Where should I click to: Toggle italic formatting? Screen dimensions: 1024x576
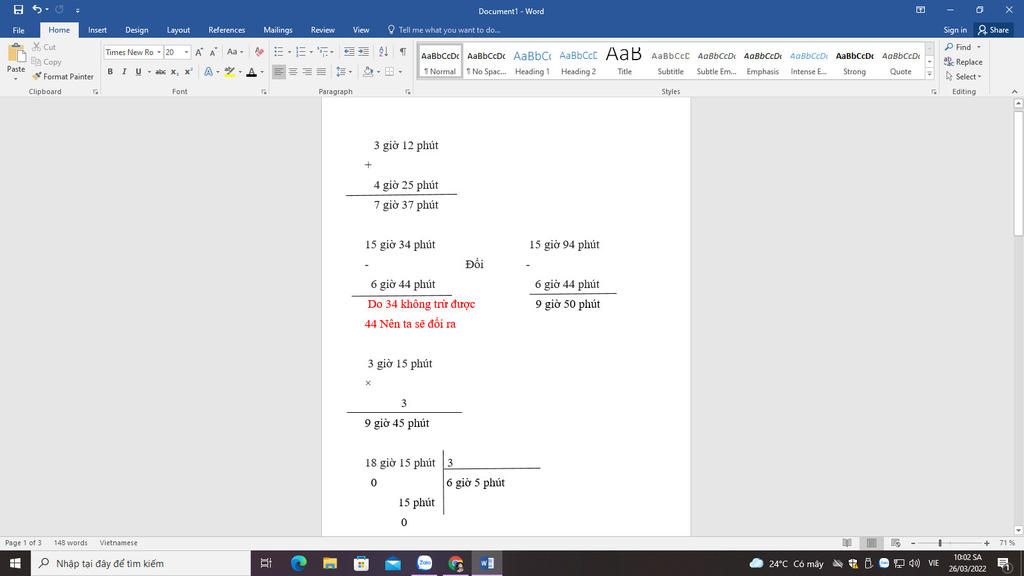[124, 72]
